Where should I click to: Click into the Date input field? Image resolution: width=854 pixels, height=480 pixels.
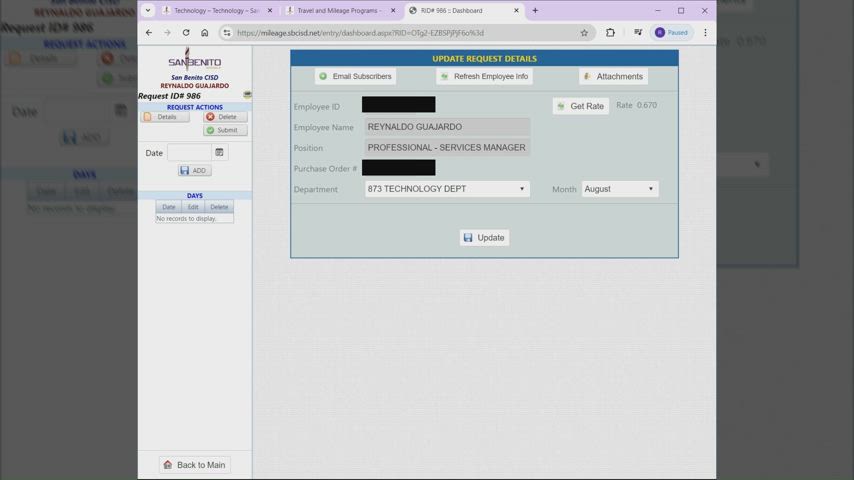click(x=188, y=153)
